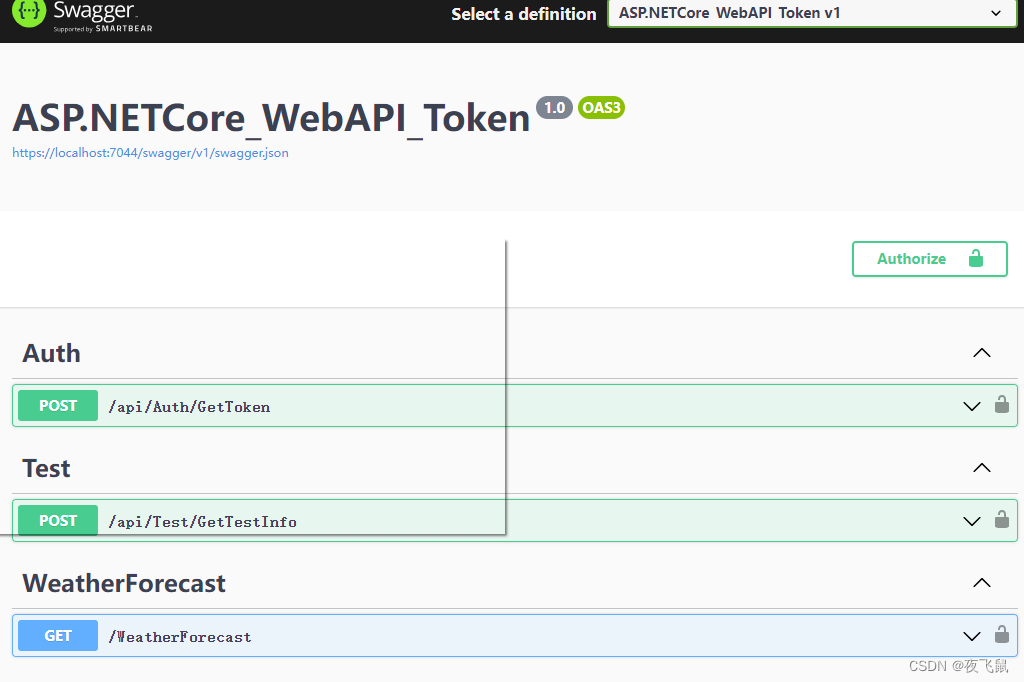The image size is (1024, 682).
Task: Click the POST badge for /api/Auth/GetToken
Action: (58, 406)
